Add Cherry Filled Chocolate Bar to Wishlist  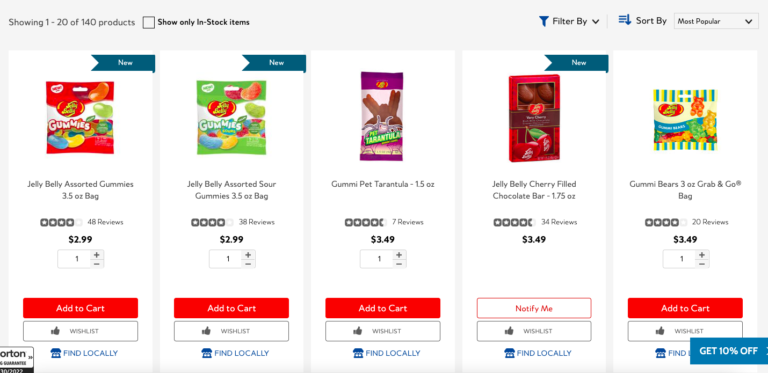534,331
